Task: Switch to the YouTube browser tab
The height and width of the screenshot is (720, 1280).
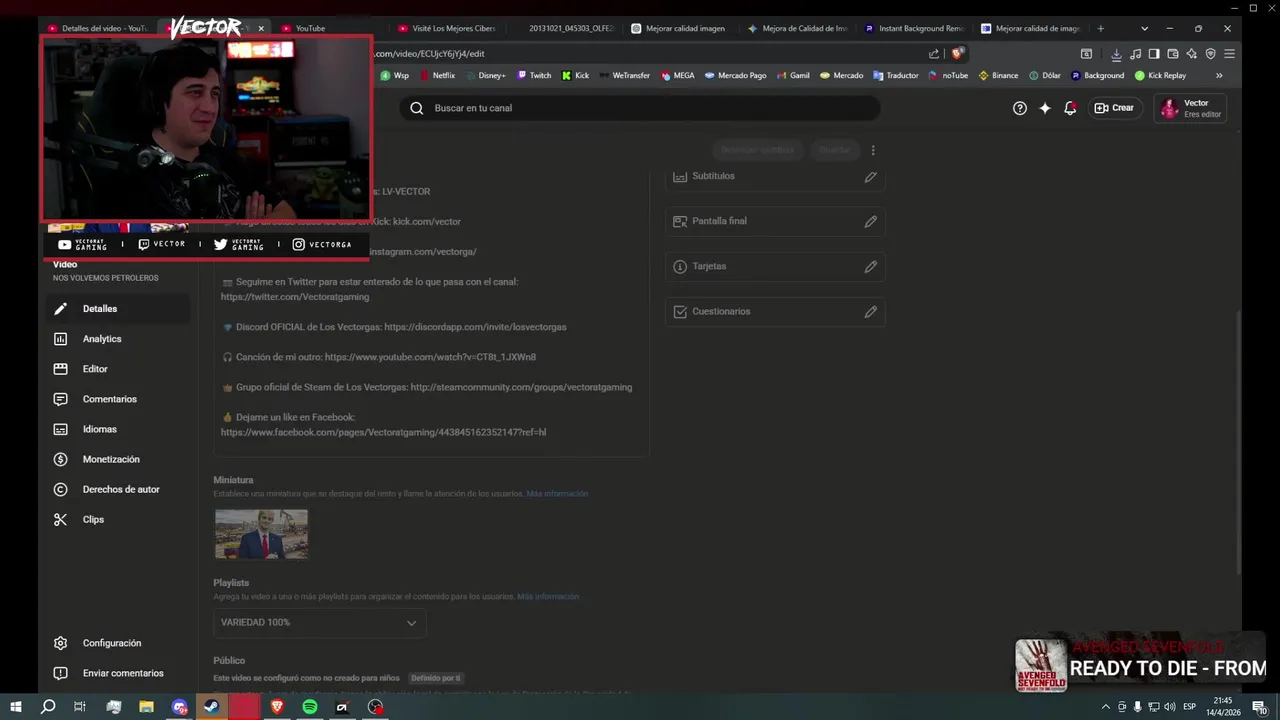Action: (322, 28)
